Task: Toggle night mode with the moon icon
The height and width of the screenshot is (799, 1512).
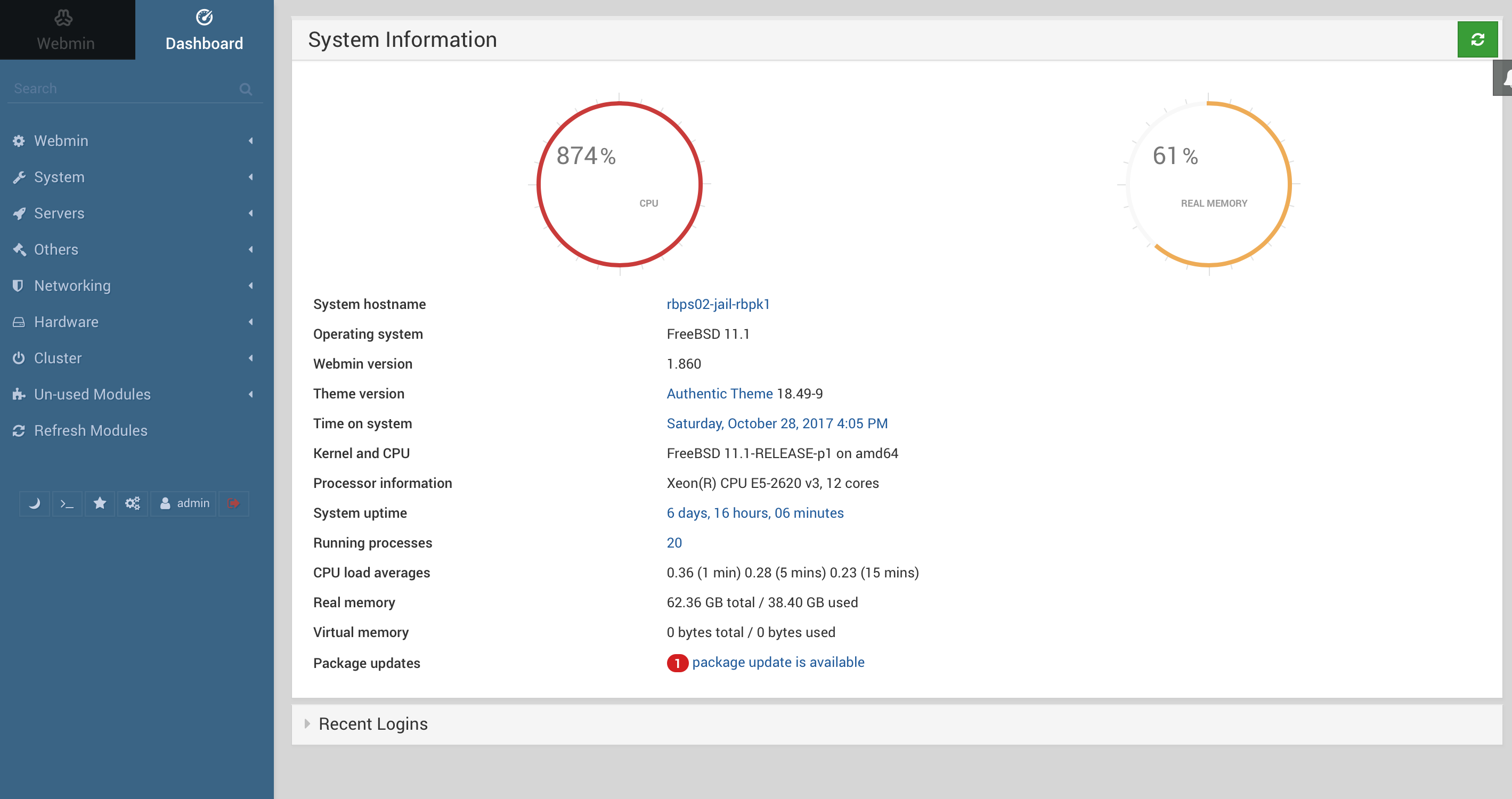Action: [34, 503]
